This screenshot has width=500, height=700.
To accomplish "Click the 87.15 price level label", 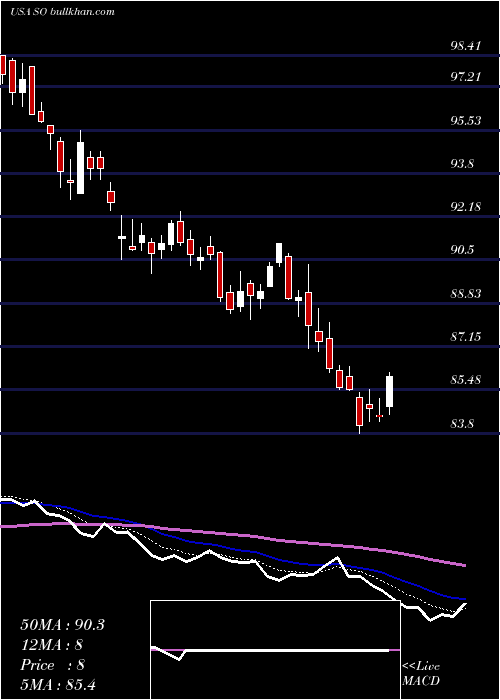I will pos(466,337).
